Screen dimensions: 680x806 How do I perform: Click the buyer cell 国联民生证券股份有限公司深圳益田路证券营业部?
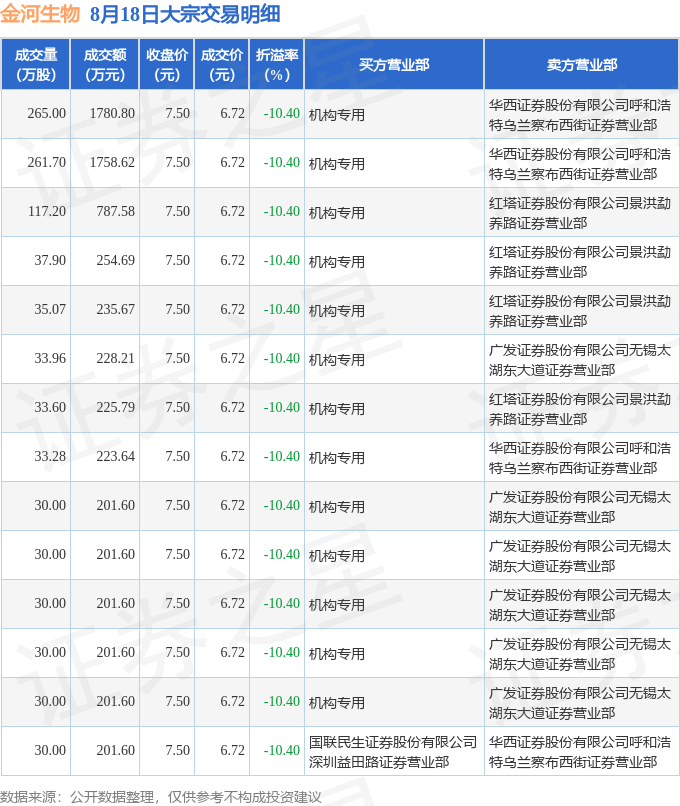click(393, 752)
